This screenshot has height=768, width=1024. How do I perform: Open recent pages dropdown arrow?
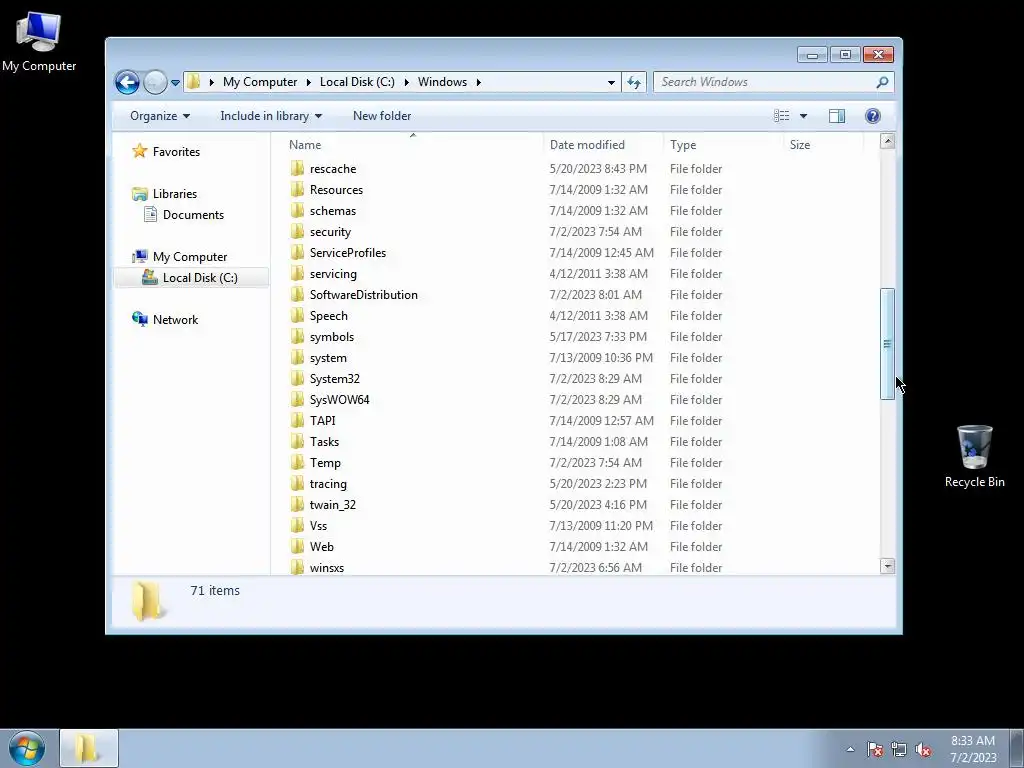pyautogui.click(x=175, y=83)
